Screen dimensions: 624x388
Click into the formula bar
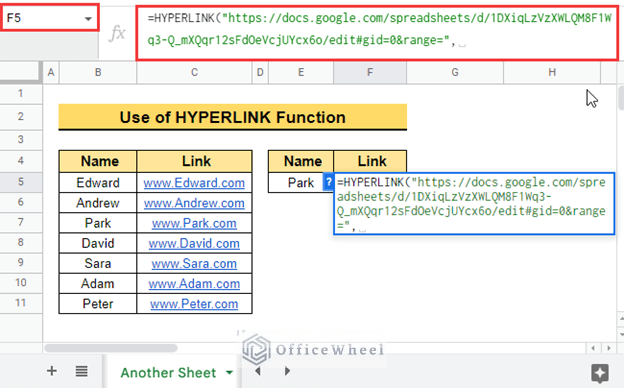click(x=377, y=33)
